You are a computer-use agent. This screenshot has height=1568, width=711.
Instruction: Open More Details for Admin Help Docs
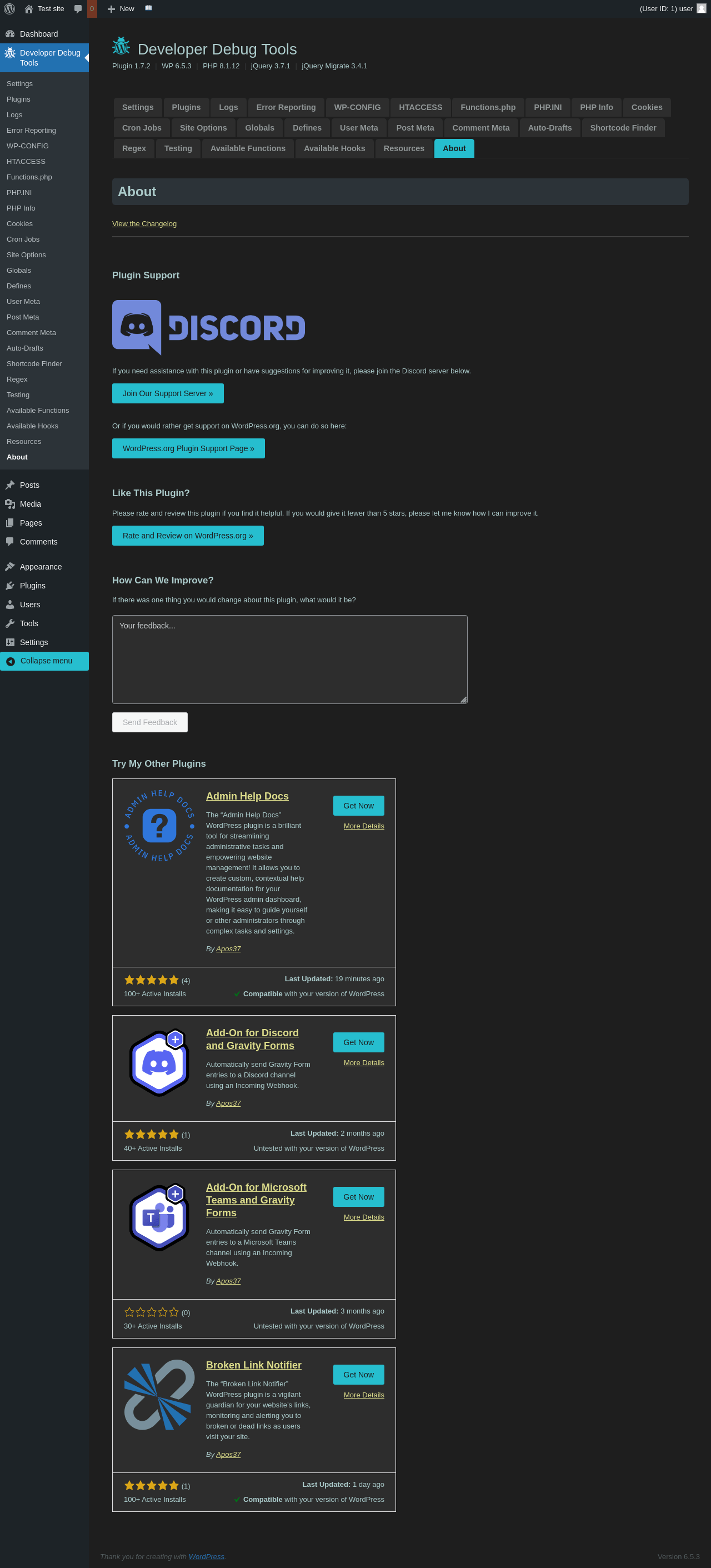click(x=364, y=826)
